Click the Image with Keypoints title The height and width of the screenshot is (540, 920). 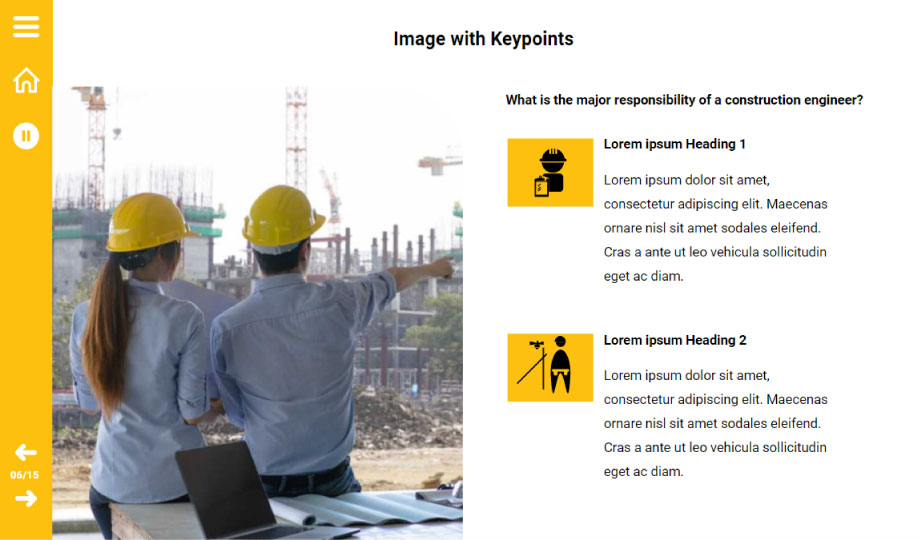click(x=483, y=39)
